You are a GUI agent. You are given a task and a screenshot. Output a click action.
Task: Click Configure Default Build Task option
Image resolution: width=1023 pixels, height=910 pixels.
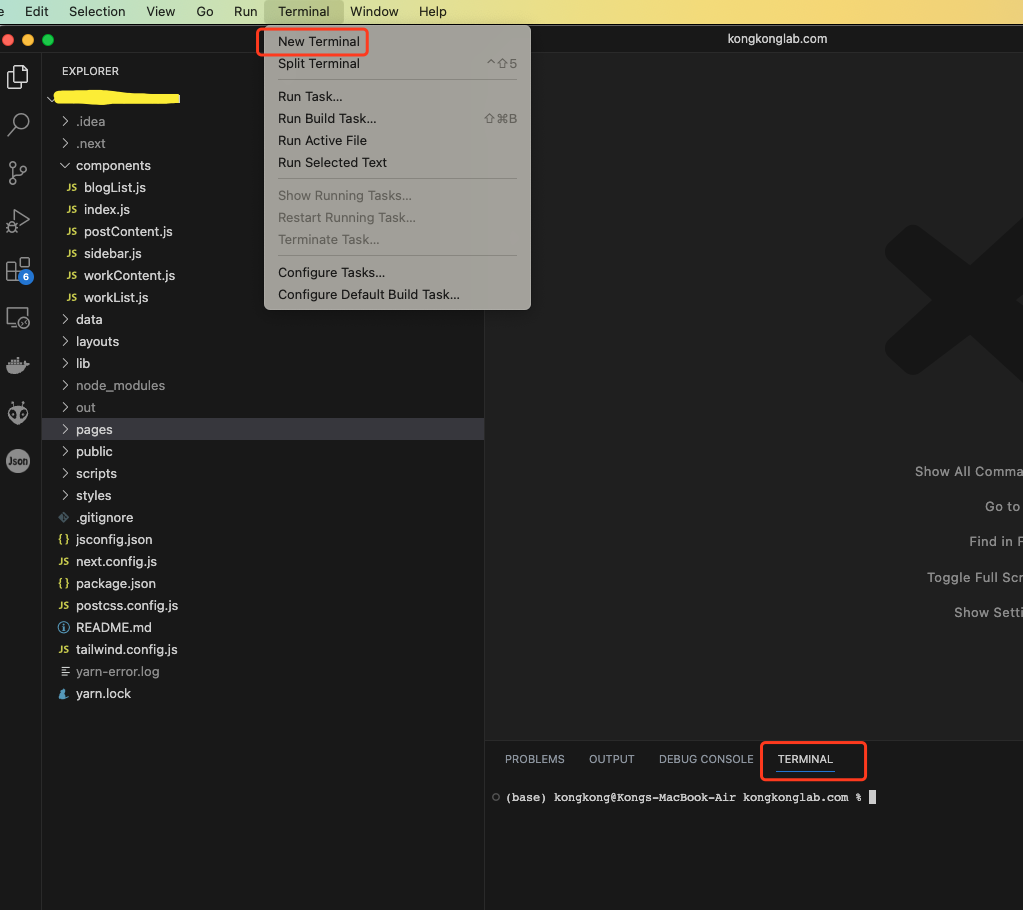(x=368, y=295)
